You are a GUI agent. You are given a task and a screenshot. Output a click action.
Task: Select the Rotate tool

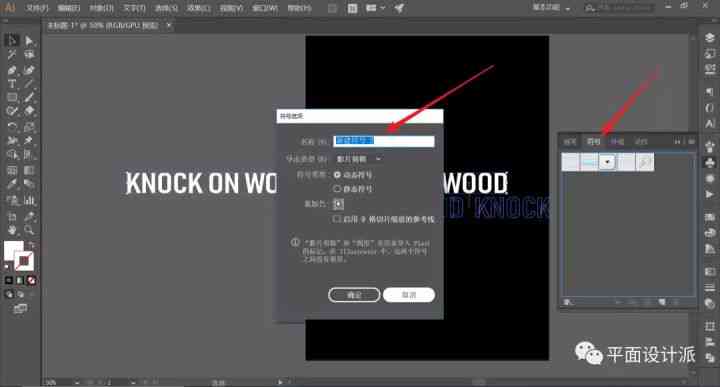coord(11,126)
